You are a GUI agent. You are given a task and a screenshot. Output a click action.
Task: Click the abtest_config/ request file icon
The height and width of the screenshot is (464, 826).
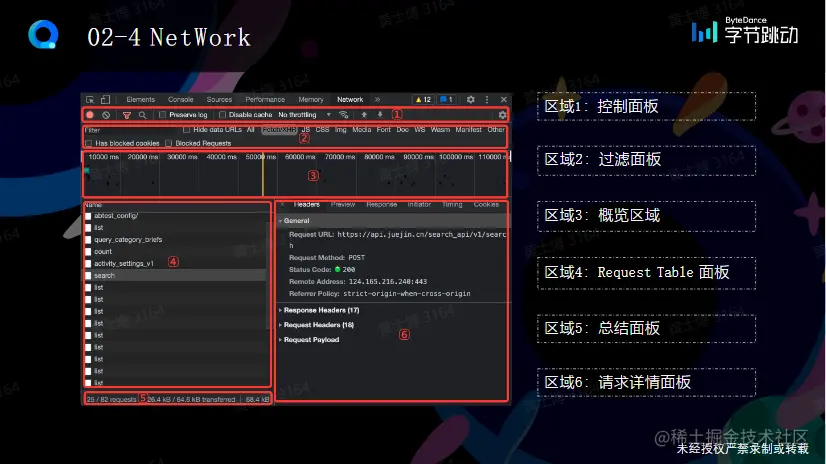(88, 216)
